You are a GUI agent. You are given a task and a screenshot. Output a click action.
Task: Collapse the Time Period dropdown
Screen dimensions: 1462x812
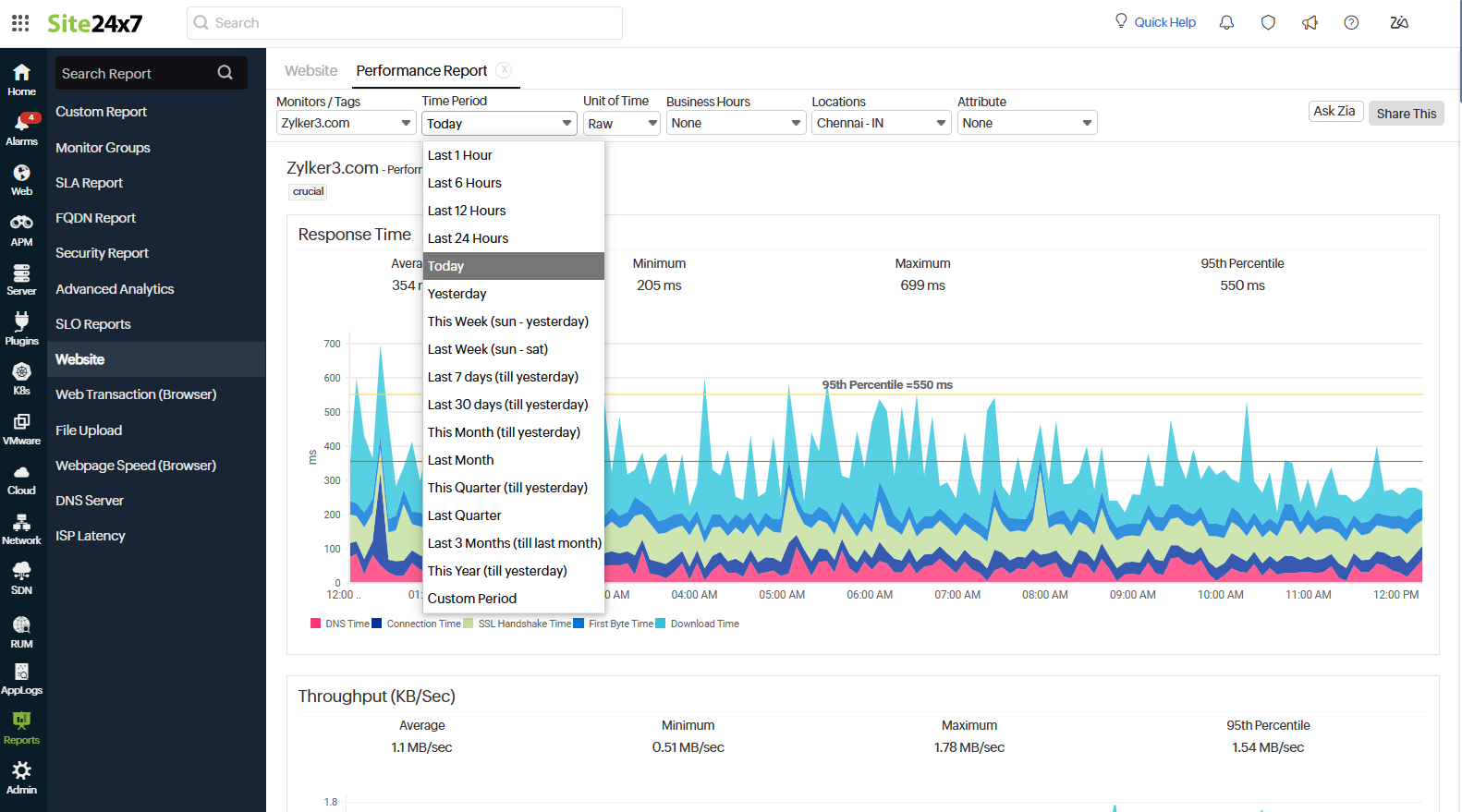500,123
